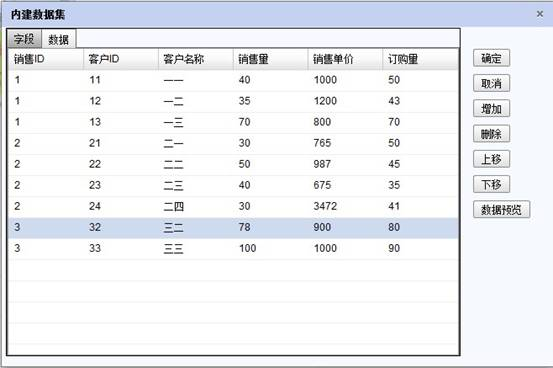553x368 pixels.
Task: Select the cell with 客户ID 22
Action: 121,164
